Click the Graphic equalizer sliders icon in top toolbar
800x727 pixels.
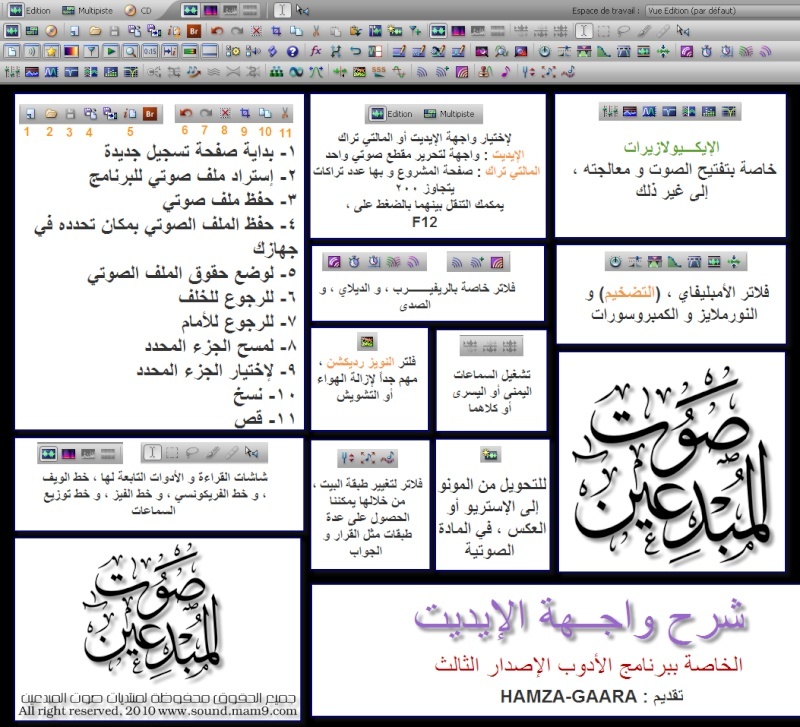tap(12, 72)
